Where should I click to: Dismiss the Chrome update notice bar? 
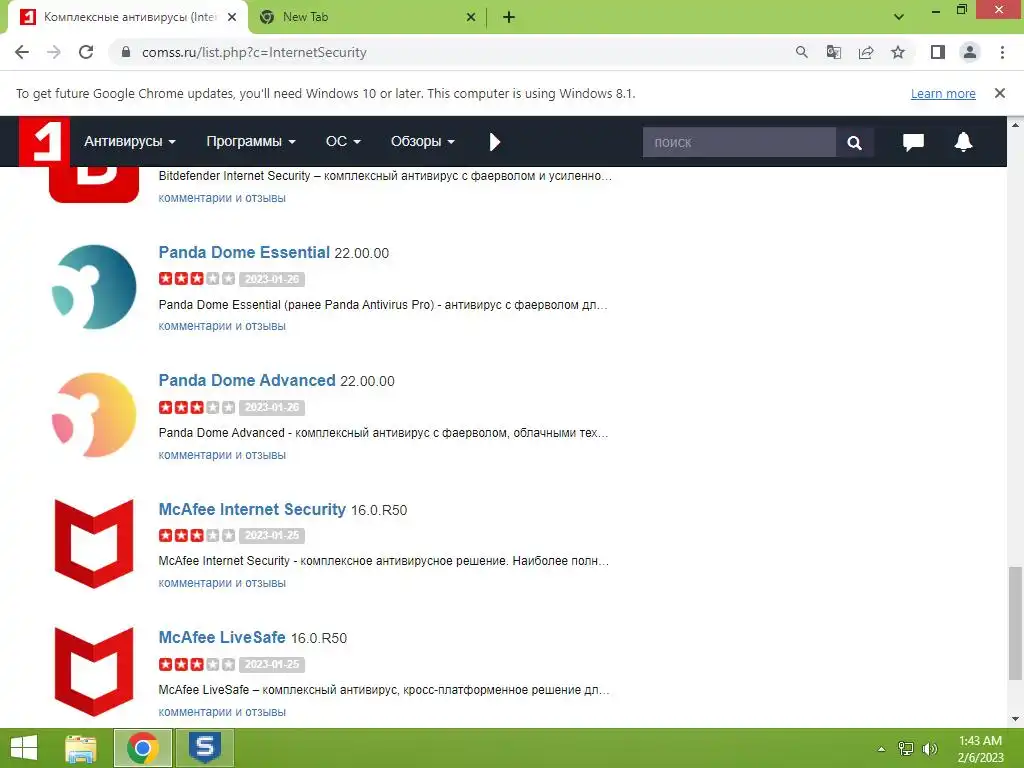coord(999,93)
